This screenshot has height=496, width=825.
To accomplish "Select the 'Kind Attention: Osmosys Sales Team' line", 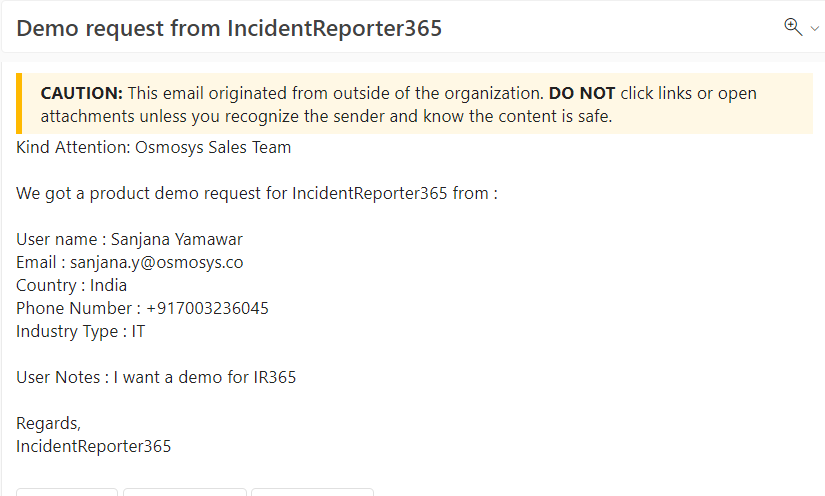I will coord(153,148).
